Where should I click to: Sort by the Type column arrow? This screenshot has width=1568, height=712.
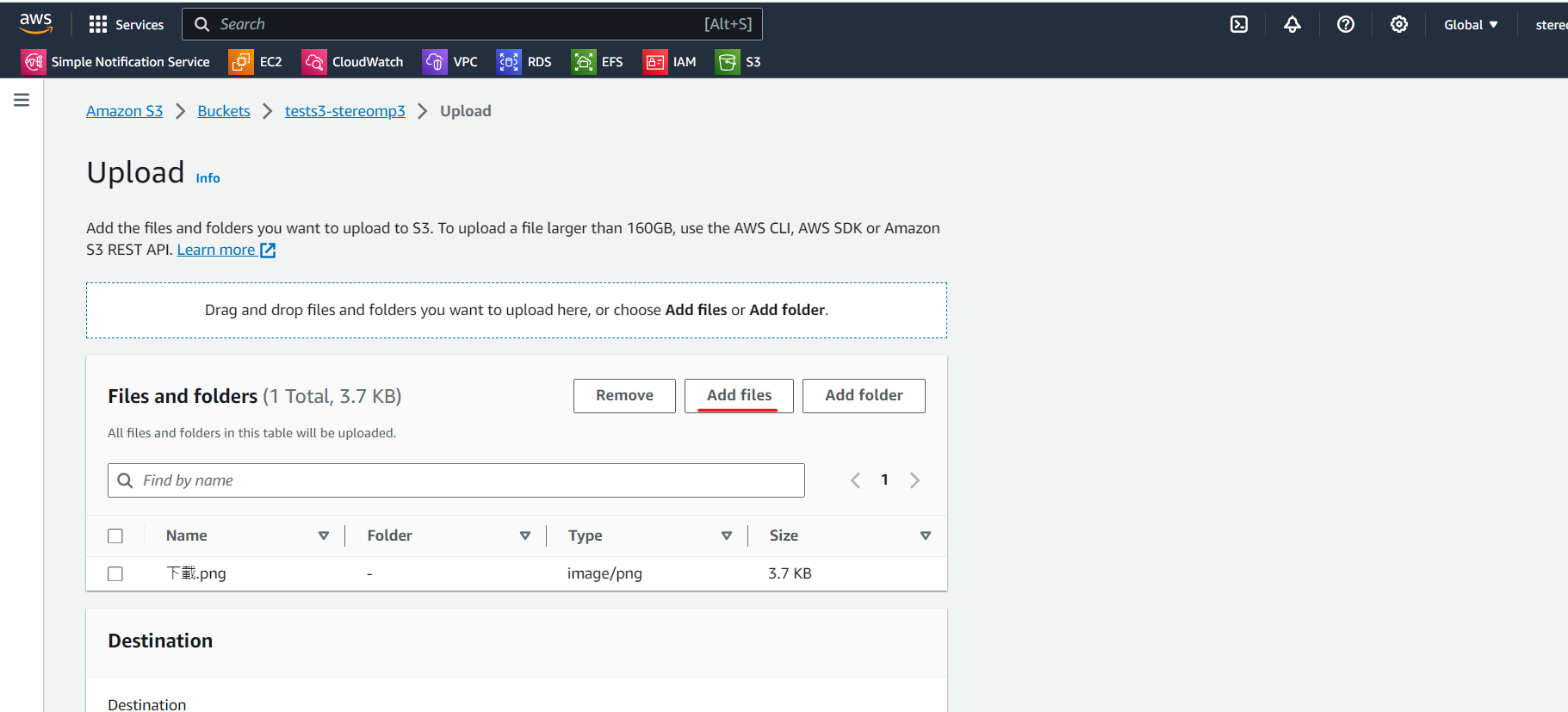pos(727,536)
